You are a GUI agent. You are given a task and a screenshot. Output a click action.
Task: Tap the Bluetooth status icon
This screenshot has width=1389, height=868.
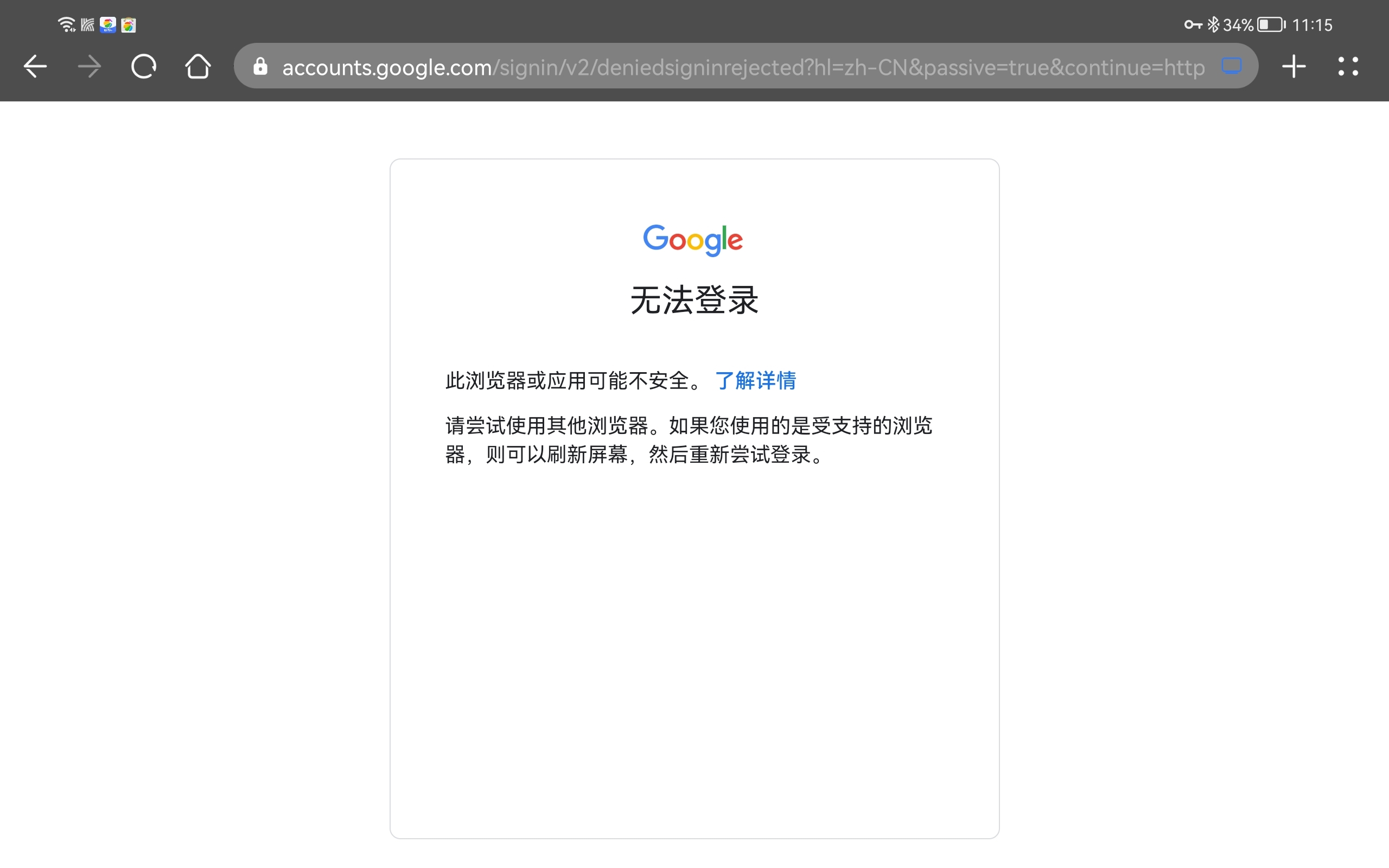[x=1213, y=25]
